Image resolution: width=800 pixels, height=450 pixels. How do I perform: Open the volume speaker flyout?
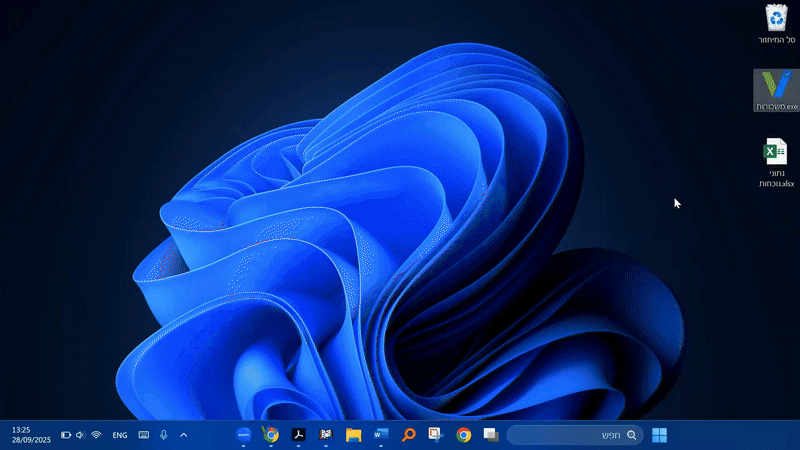[x=80, y=435]
